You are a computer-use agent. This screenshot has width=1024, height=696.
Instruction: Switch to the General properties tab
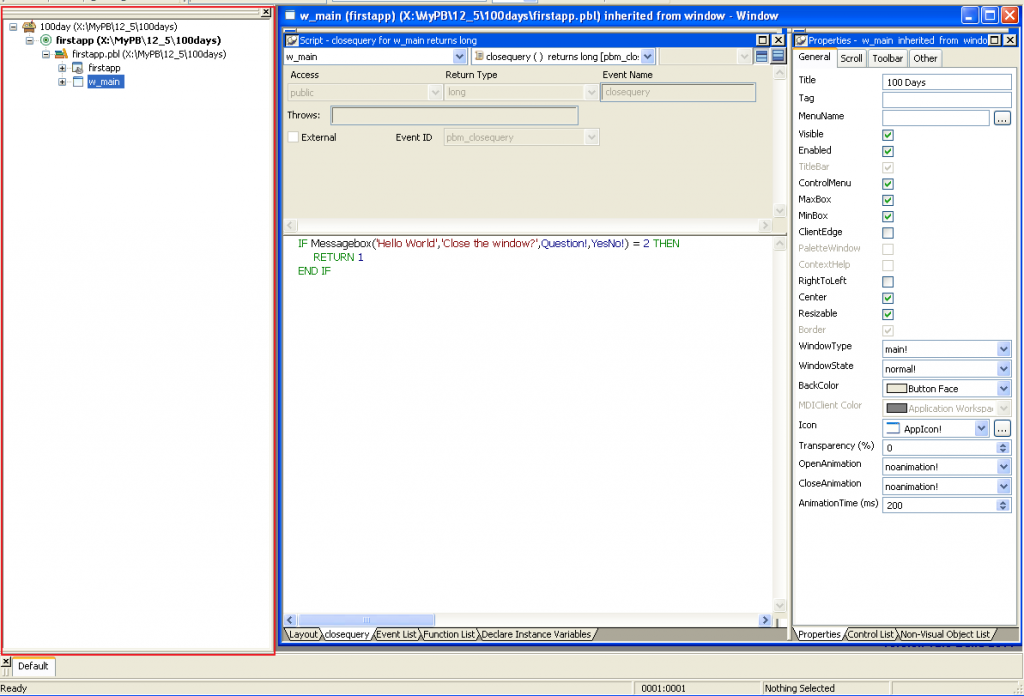click(814, 57)
